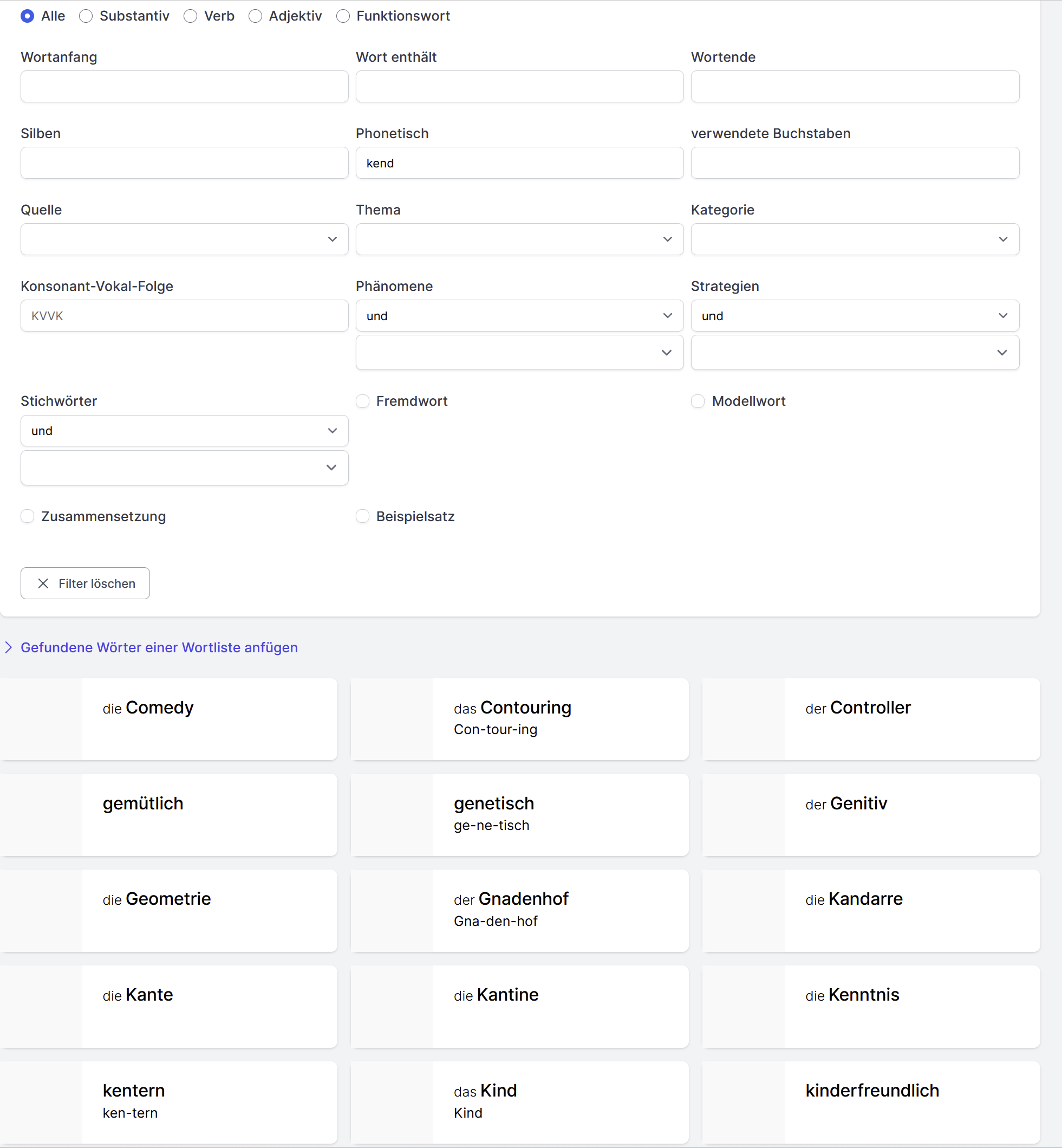
Task: Select the word card das Kind
Action: click(519, 1102)
